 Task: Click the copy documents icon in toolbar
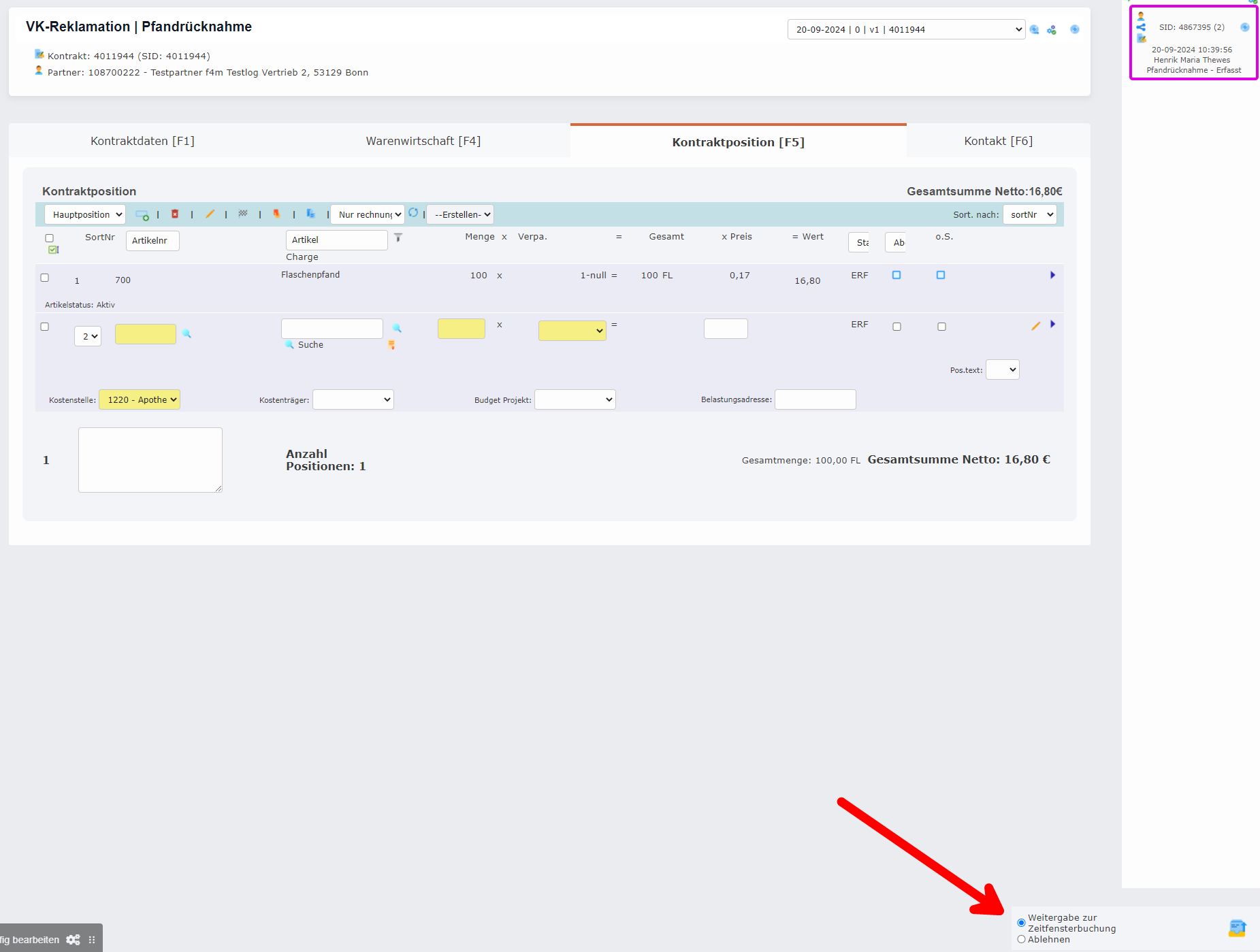[311, 214]
